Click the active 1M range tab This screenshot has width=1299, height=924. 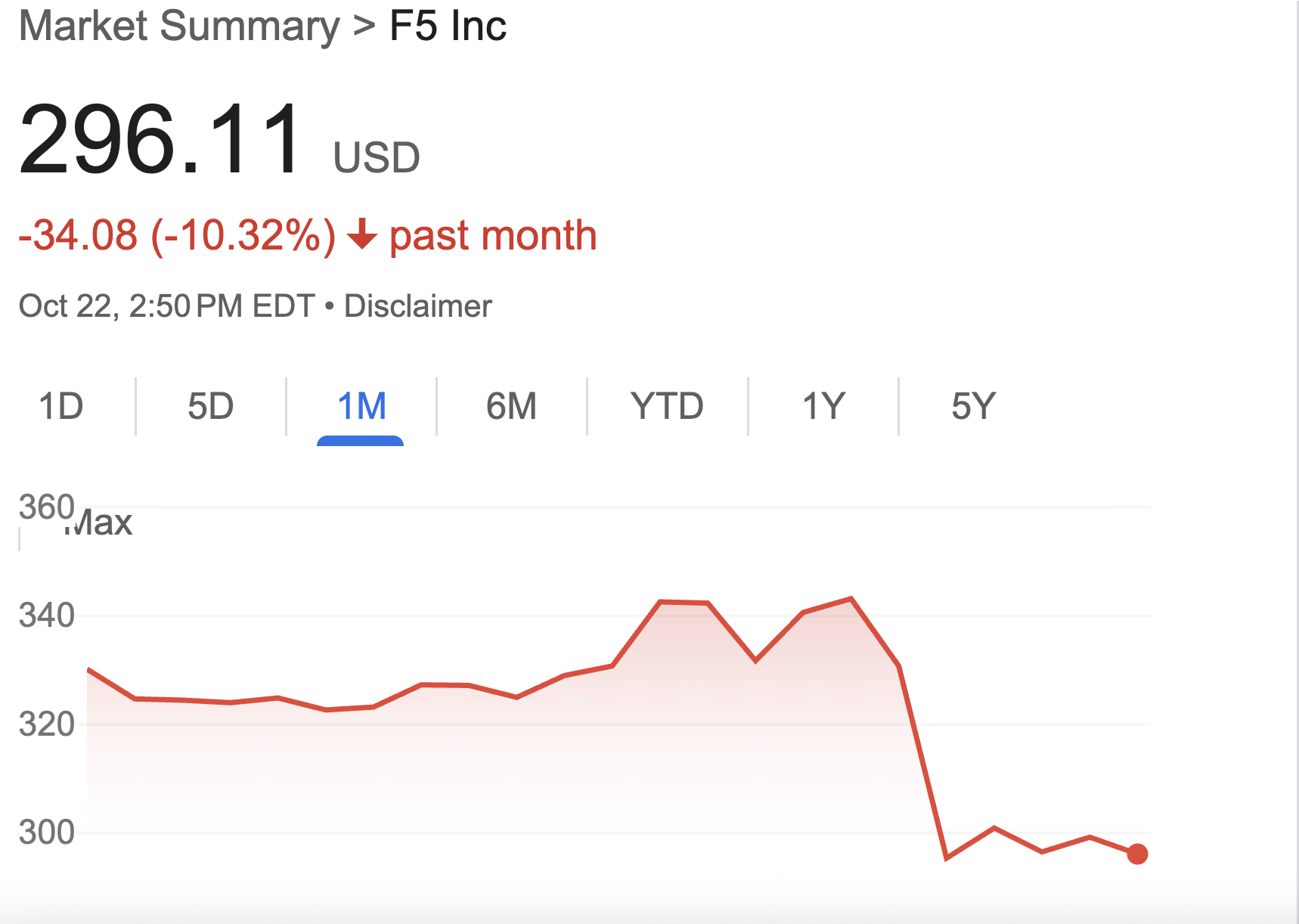[x=361, y=407]
